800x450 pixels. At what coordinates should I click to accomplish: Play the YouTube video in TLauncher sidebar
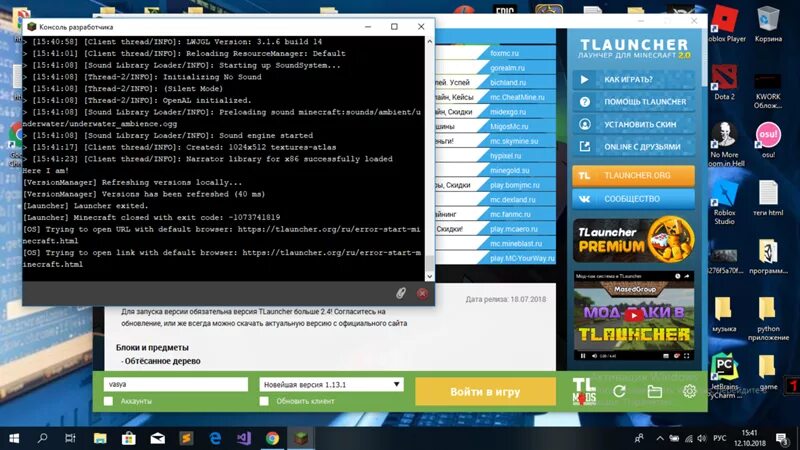[x=634, y=315]
